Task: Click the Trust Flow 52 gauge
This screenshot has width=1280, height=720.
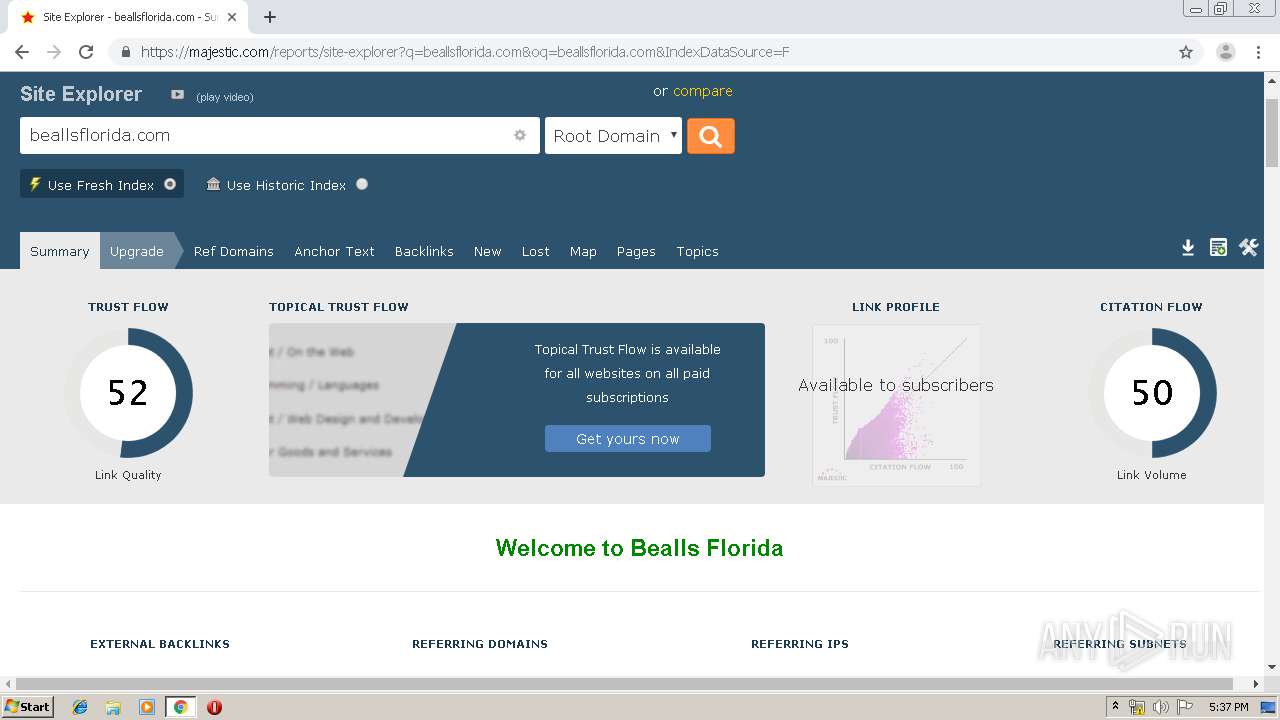Action: pos(128,393)
